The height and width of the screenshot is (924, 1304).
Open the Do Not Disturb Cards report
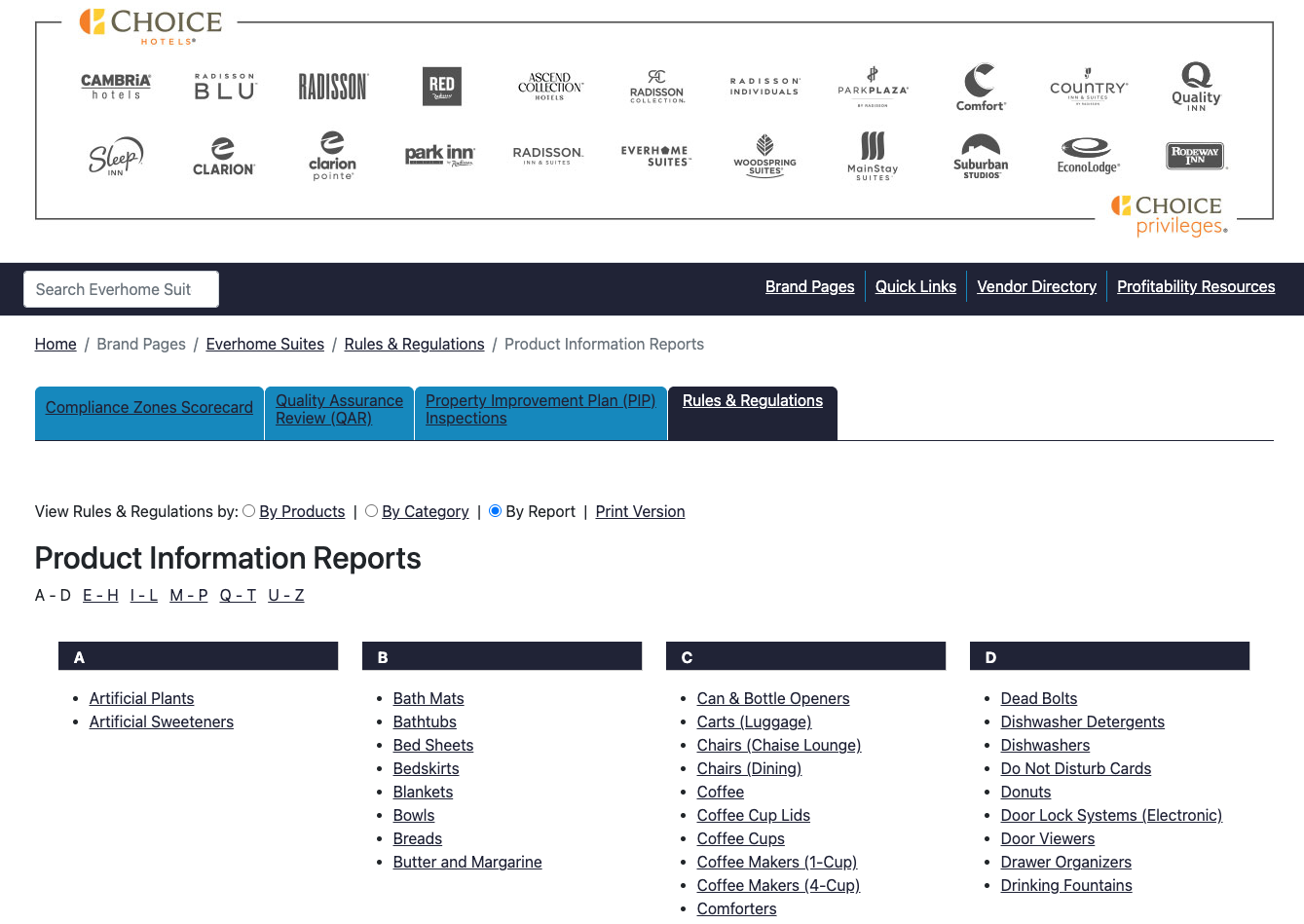click(x=1076, y=768)
